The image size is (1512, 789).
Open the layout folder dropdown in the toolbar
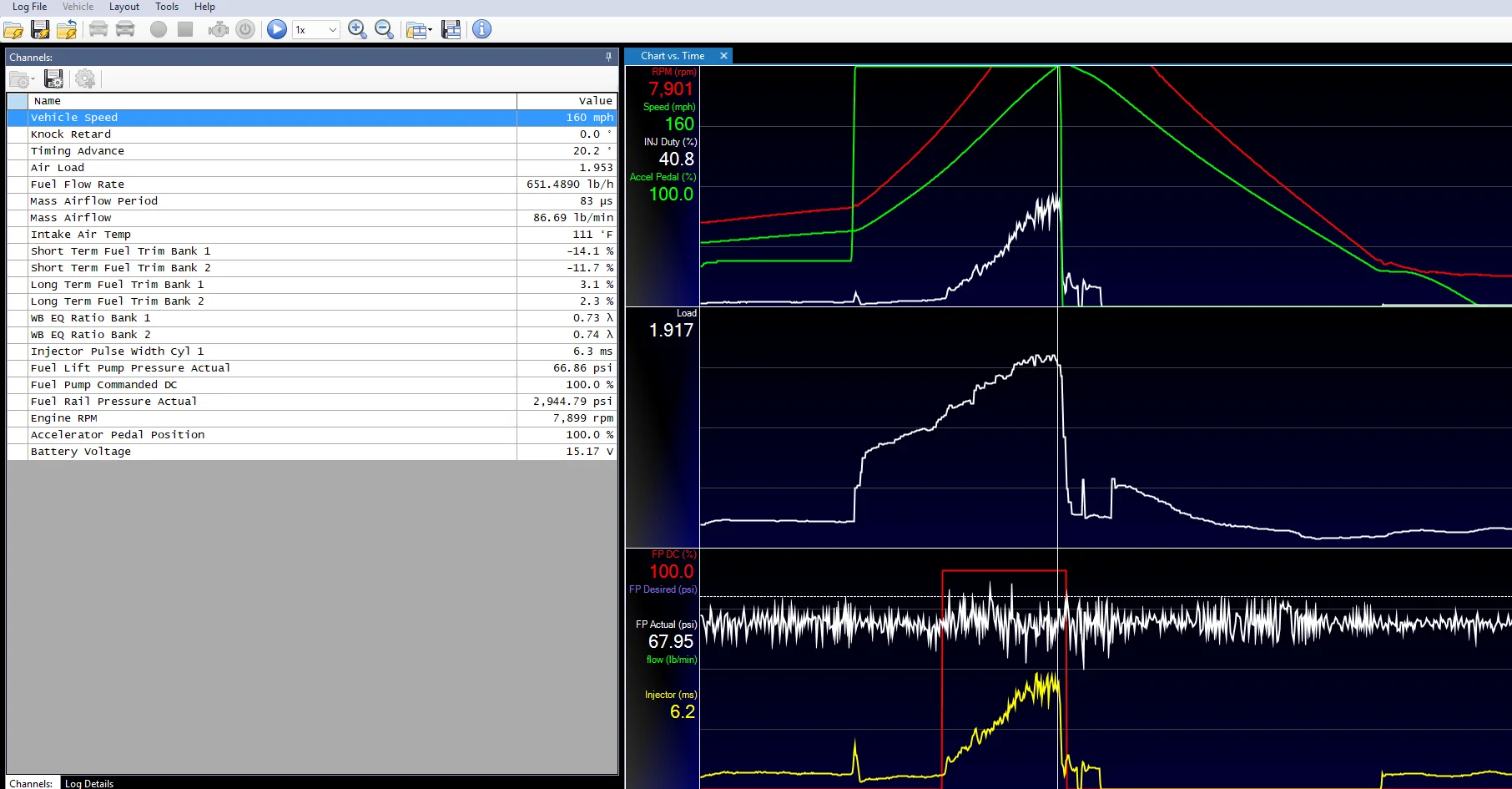coord(419,30)
